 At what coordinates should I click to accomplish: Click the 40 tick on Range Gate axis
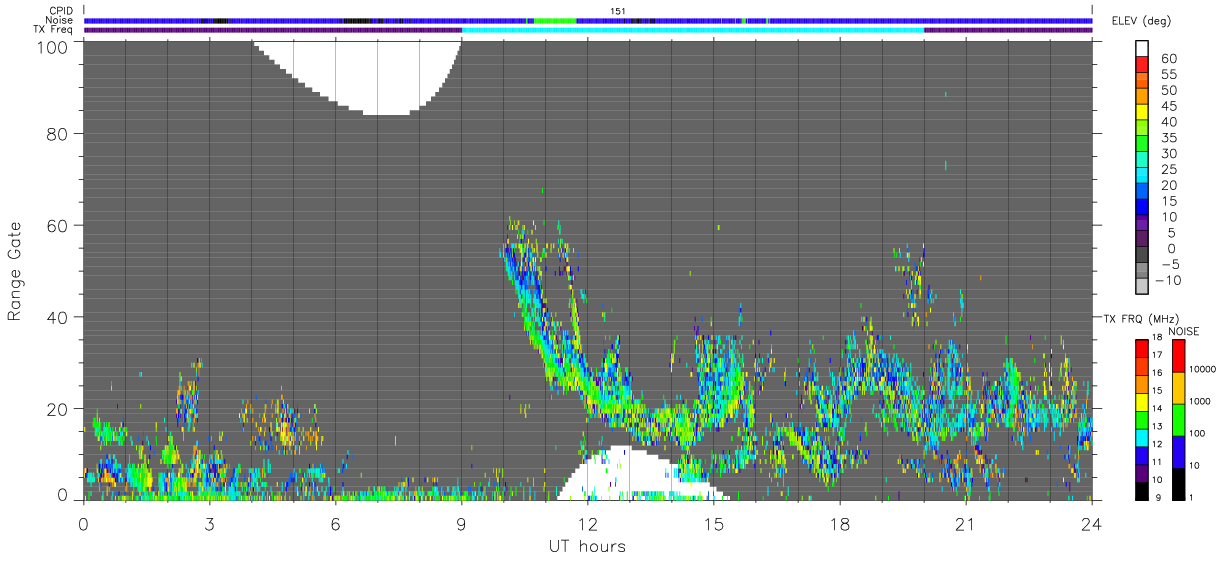tap(57, 317)
